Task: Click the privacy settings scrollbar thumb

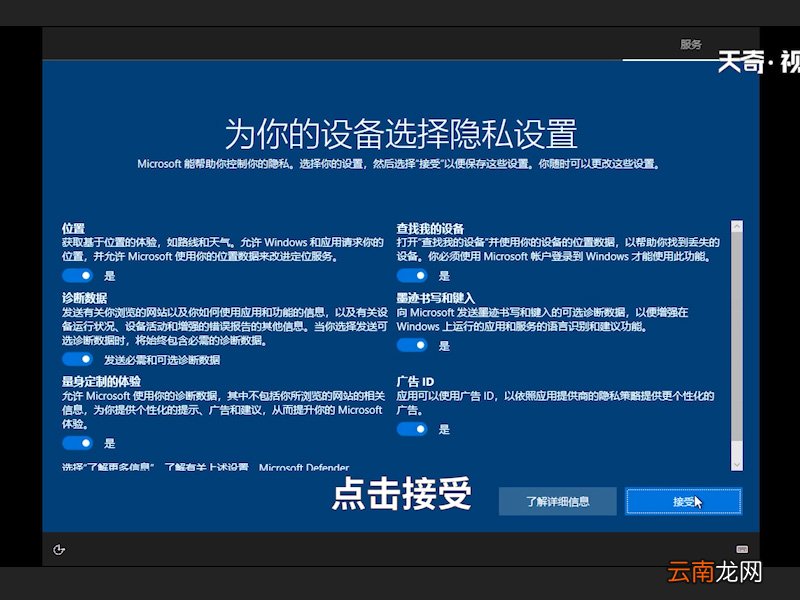Action: 737,337
